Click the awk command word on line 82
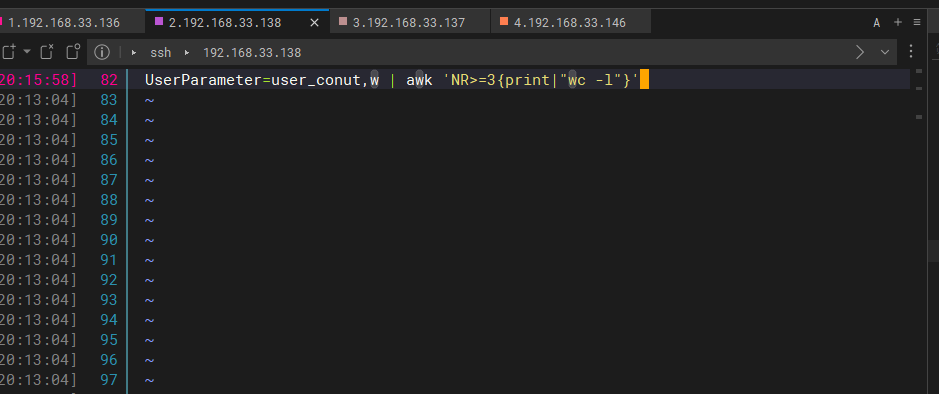 click(419, 80)
